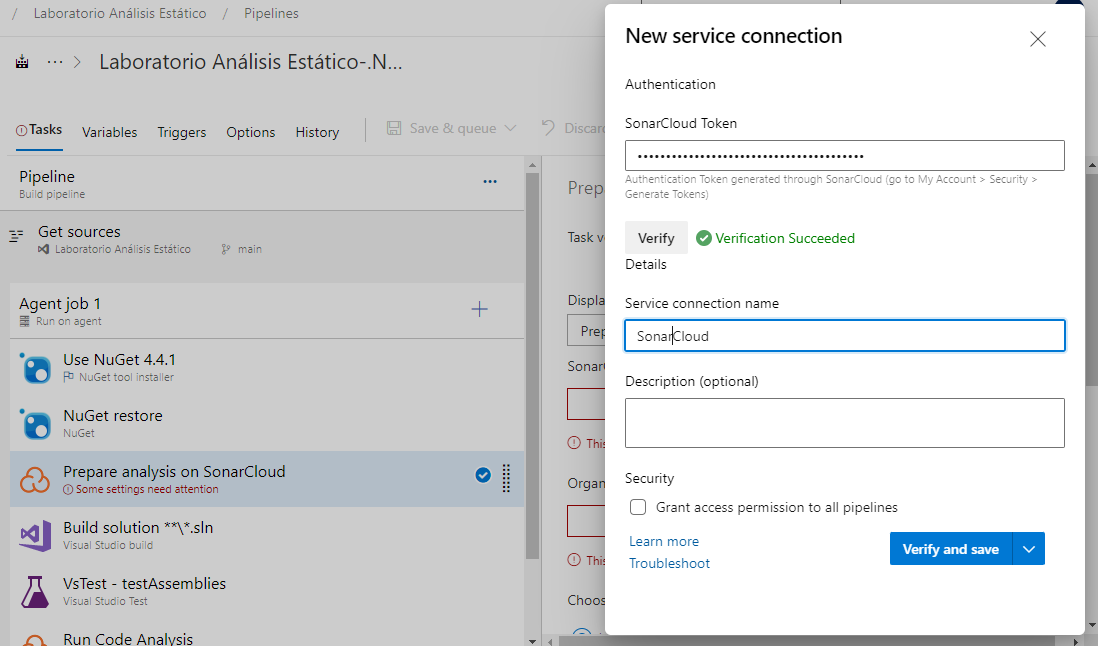The height and width of the screenshot is (646, 1098).
Task: Click the Description optional text box
Action: click(x=844, y=422)
